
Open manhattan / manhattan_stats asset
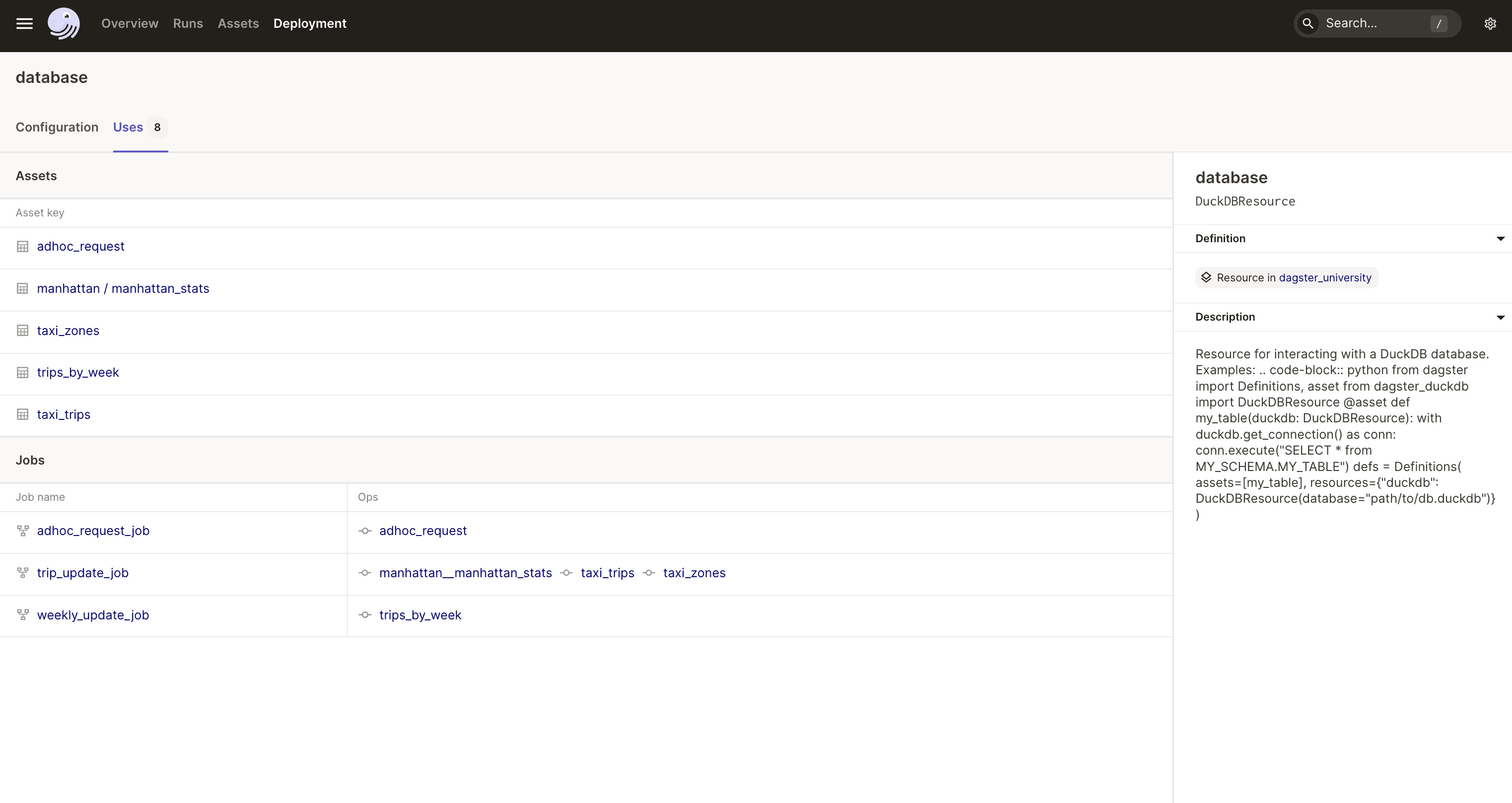pyautogui.click(x=123, y=288)
